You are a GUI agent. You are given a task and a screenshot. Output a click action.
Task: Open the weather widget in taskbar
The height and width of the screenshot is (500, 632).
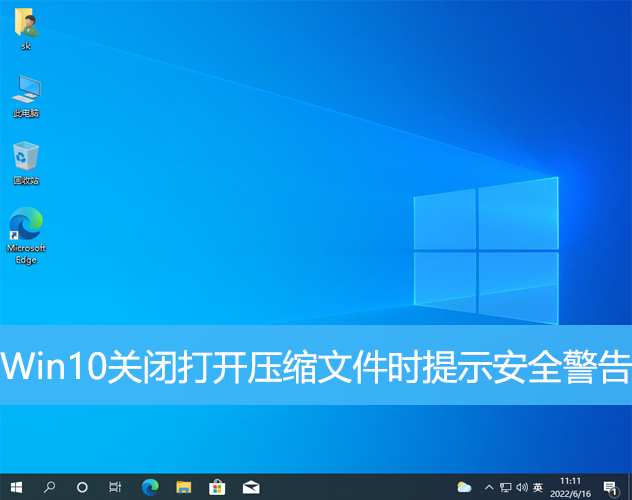point(464,487)
